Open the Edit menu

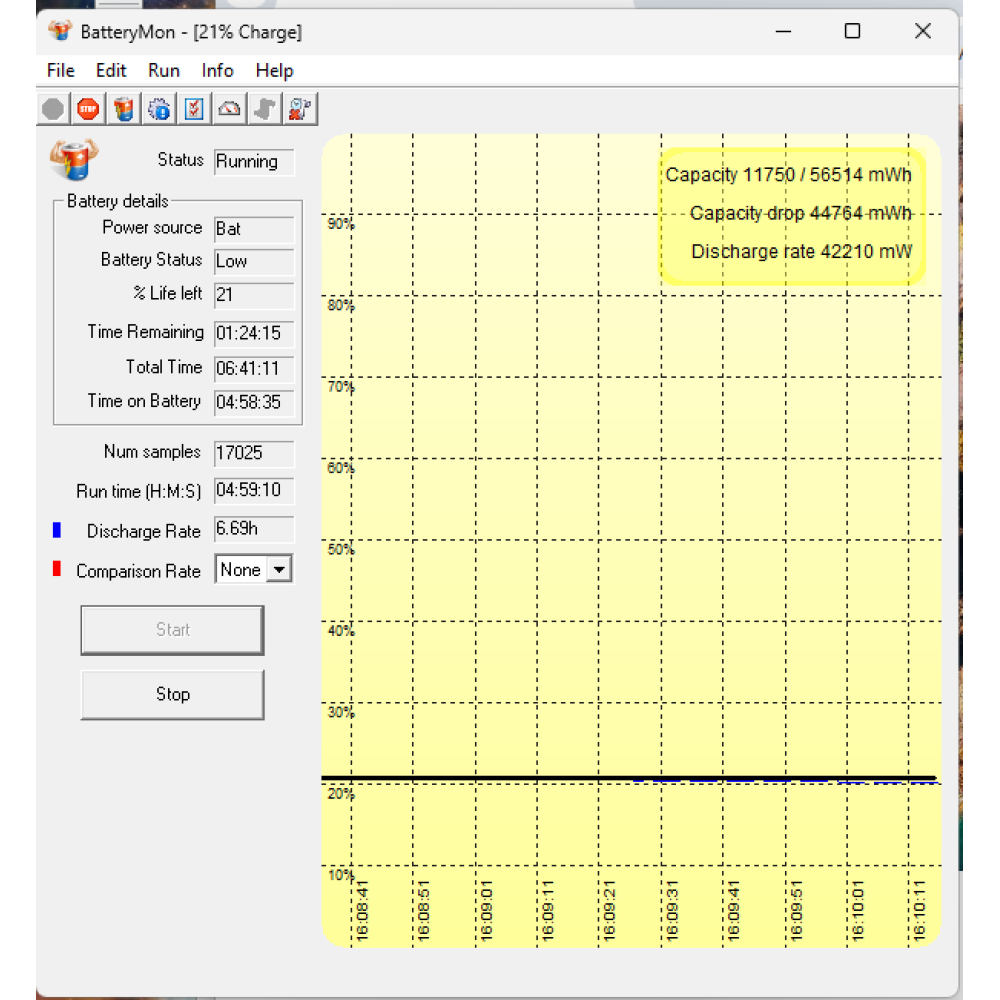[x=111, y=70]
